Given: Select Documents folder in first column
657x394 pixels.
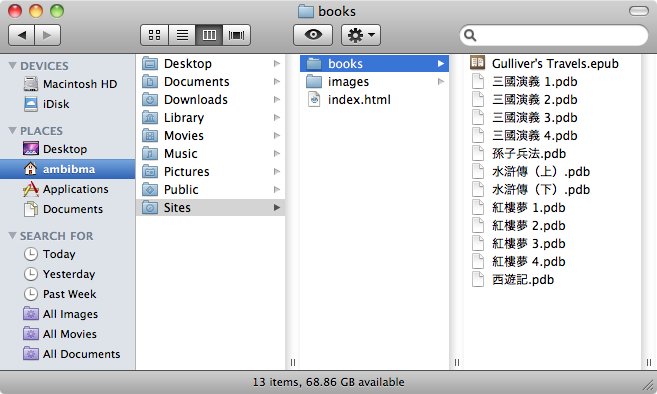Looking at the screenshot, I should 211,82.
